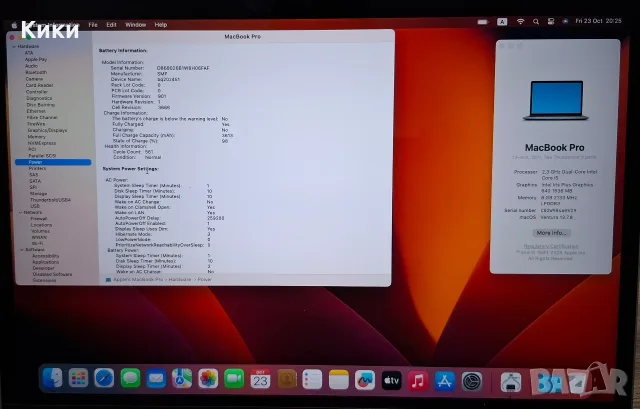The height and width of the screenshot is (409, 640).
Task: Open the Window menu
Action: tap(136, 25)
